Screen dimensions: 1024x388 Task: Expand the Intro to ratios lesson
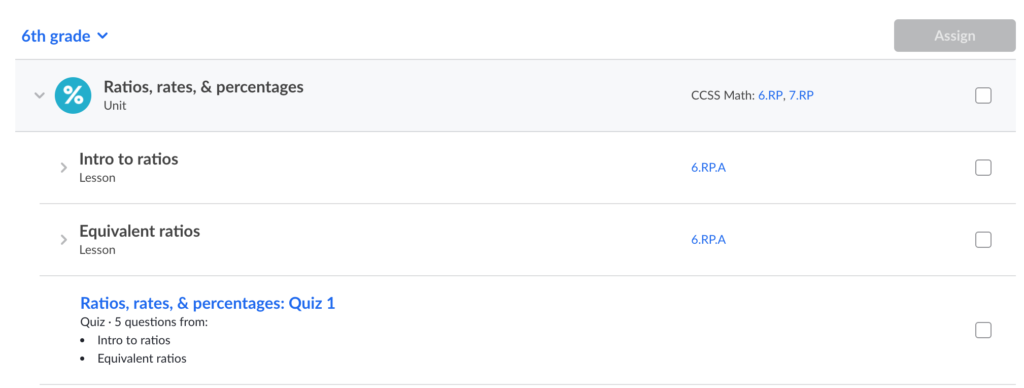click(63, 168)
